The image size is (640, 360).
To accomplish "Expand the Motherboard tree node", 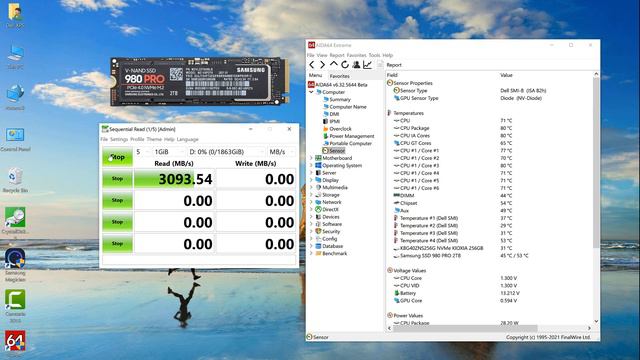I will [311, 158].
